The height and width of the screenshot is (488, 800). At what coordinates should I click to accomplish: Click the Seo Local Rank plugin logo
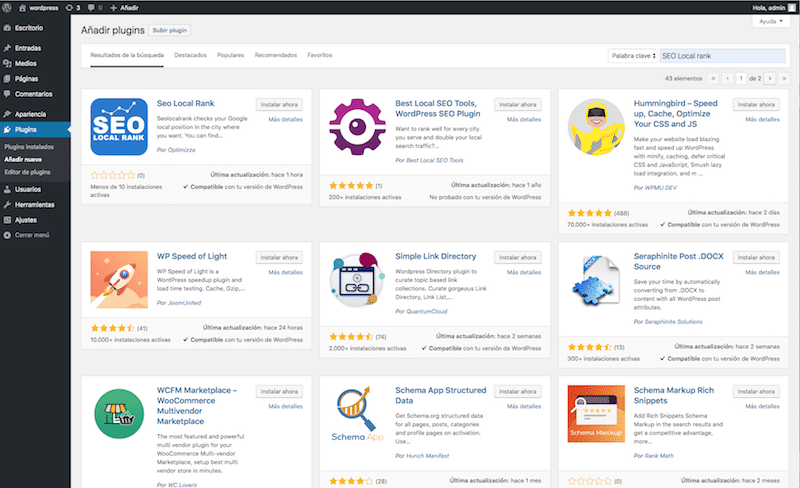pyautogui.click(x=119, y=127)
